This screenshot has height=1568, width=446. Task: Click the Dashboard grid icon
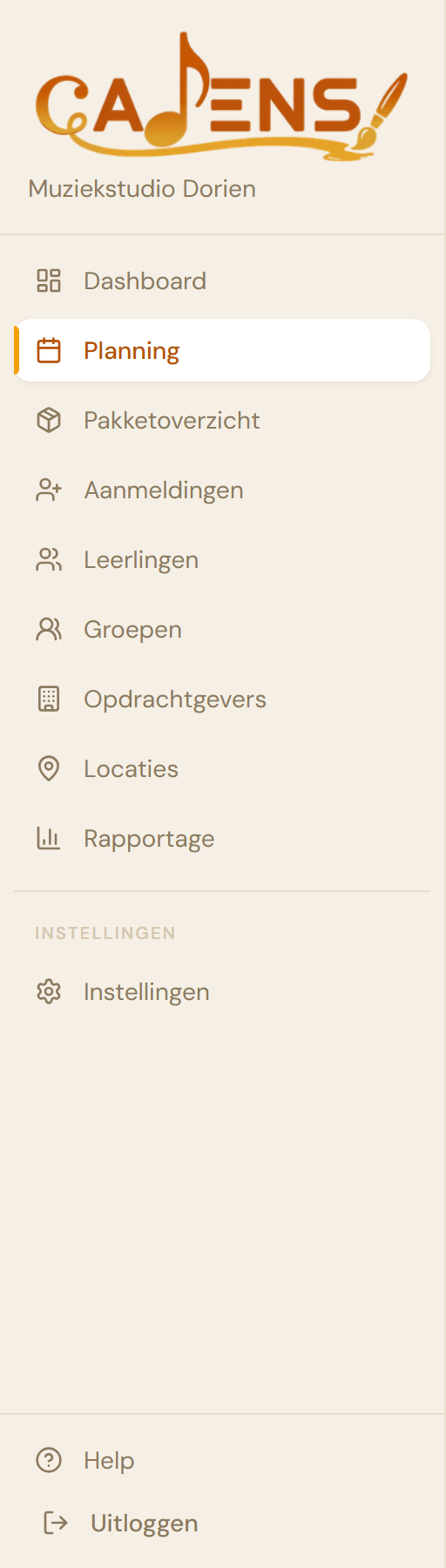(49, 280)
